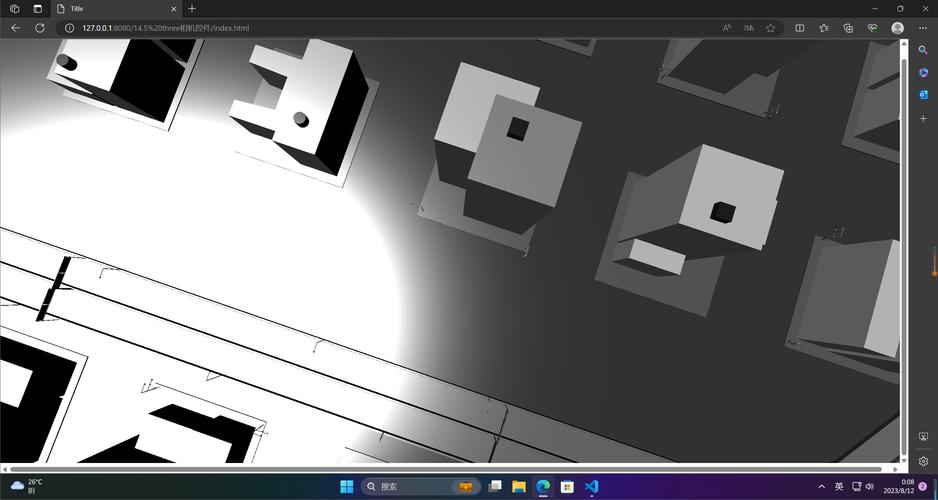Open the Read aloud icon in the address bar
This screenshot has width=938, height=500.
[727, 28]
